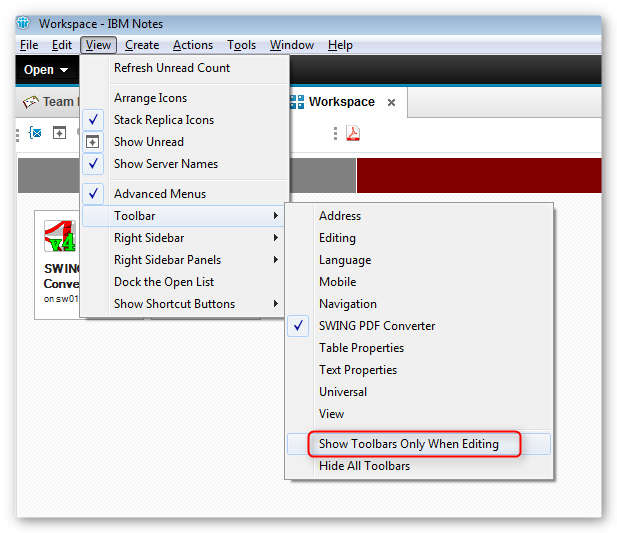Select Refresh Unread Count
Image resolution: width=617 pixels, height=533 pixels.
click(184, 68)
